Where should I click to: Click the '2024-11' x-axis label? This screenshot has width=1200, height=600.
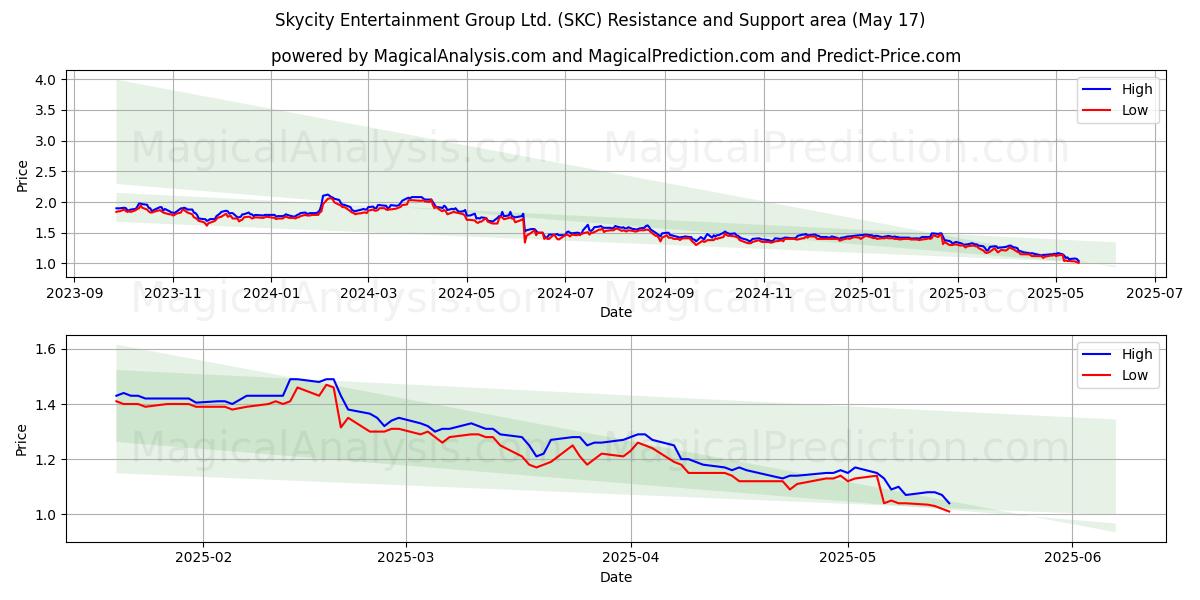click(763, 294)
